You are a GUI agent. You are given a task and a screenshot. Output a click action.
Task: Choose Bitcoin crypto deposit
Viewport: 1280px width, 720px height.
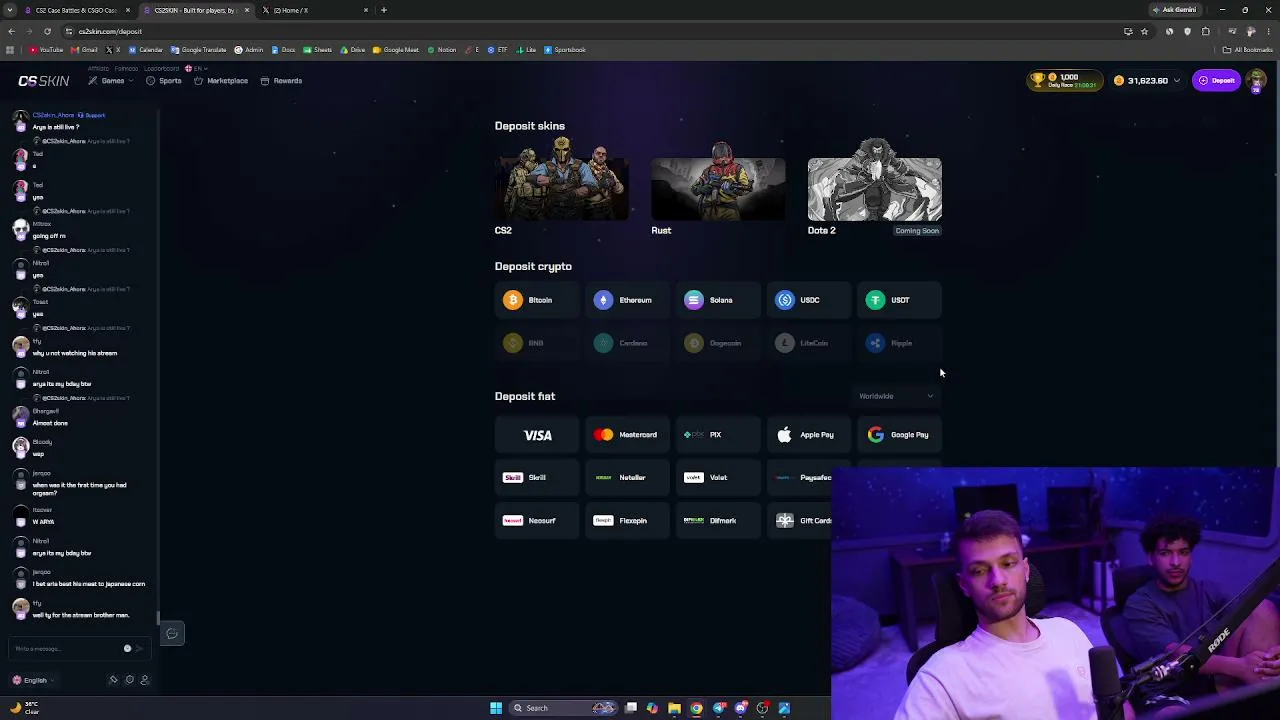(537, 300)
